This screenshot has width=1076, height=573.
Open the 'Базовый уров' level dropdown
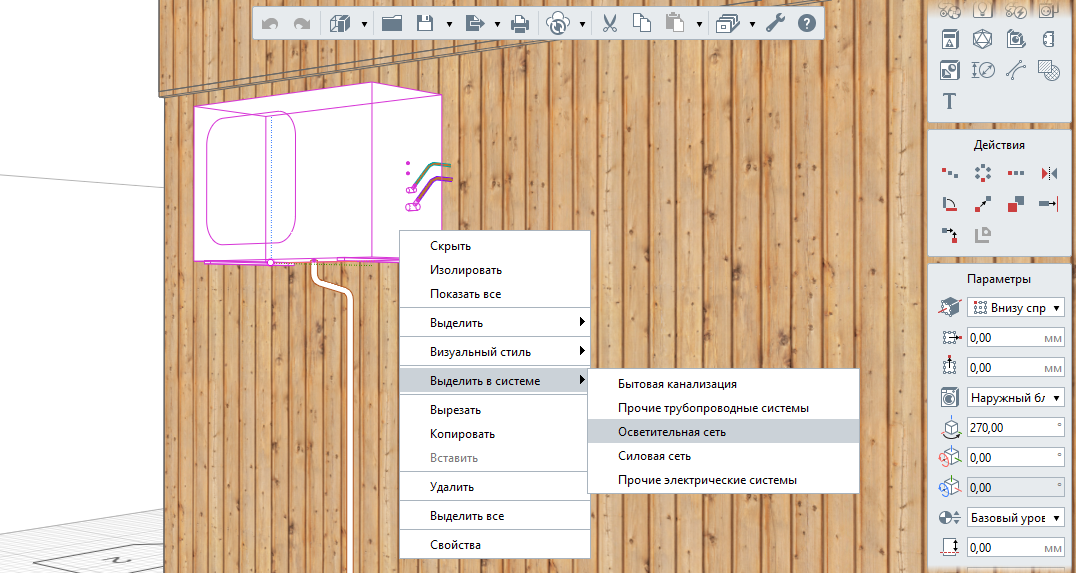pos(1016,517)
